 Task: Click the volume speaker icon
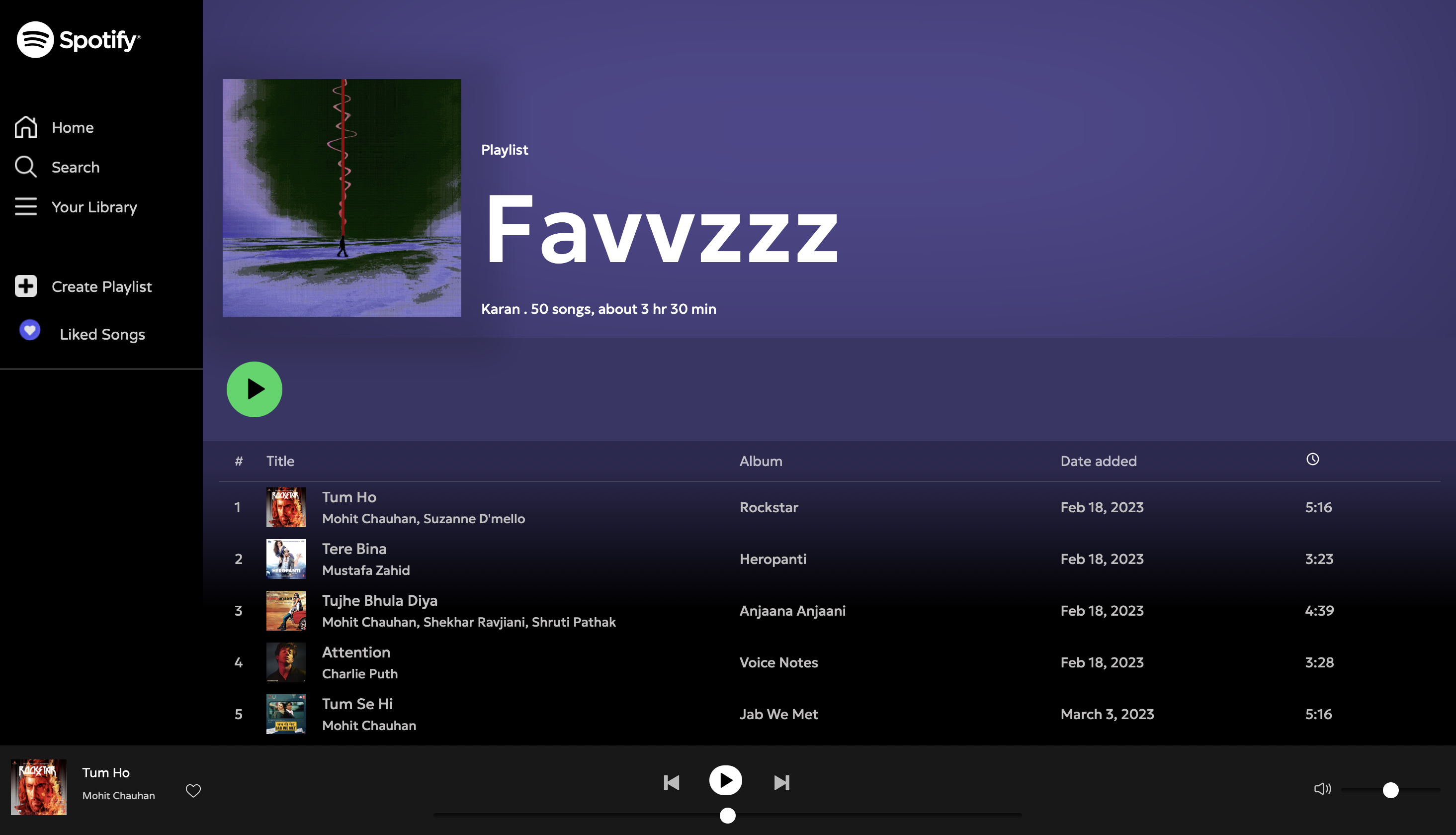[1322, 789]
